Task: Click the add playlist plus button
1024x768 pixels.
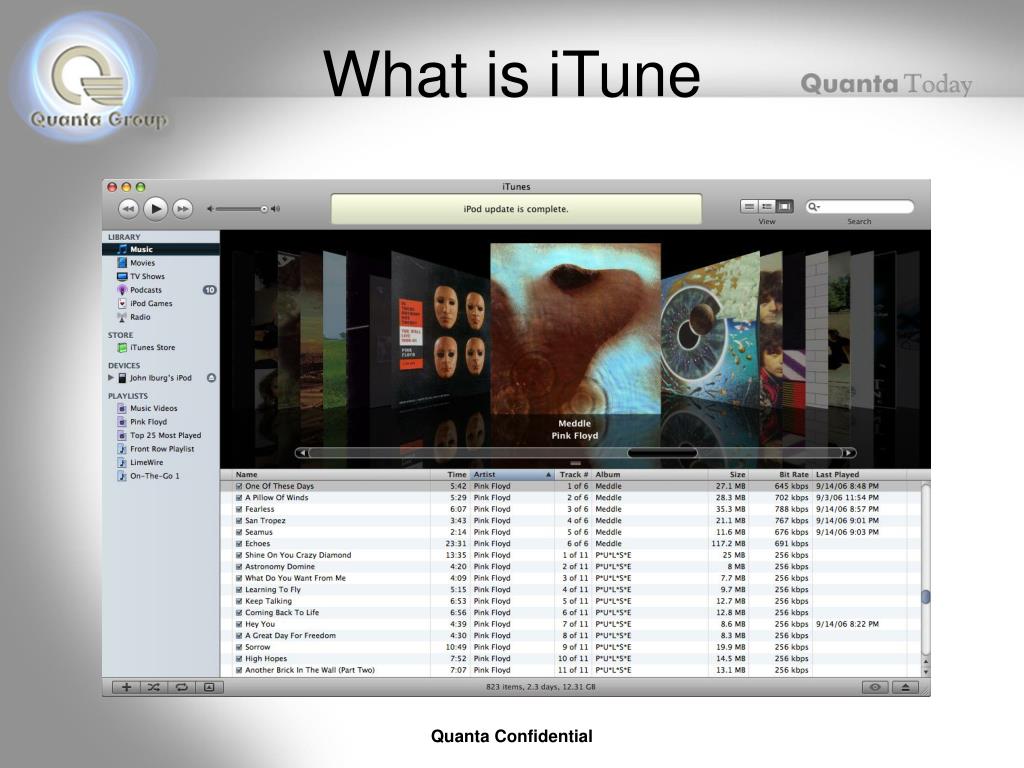Action: [x=126, y=687]
